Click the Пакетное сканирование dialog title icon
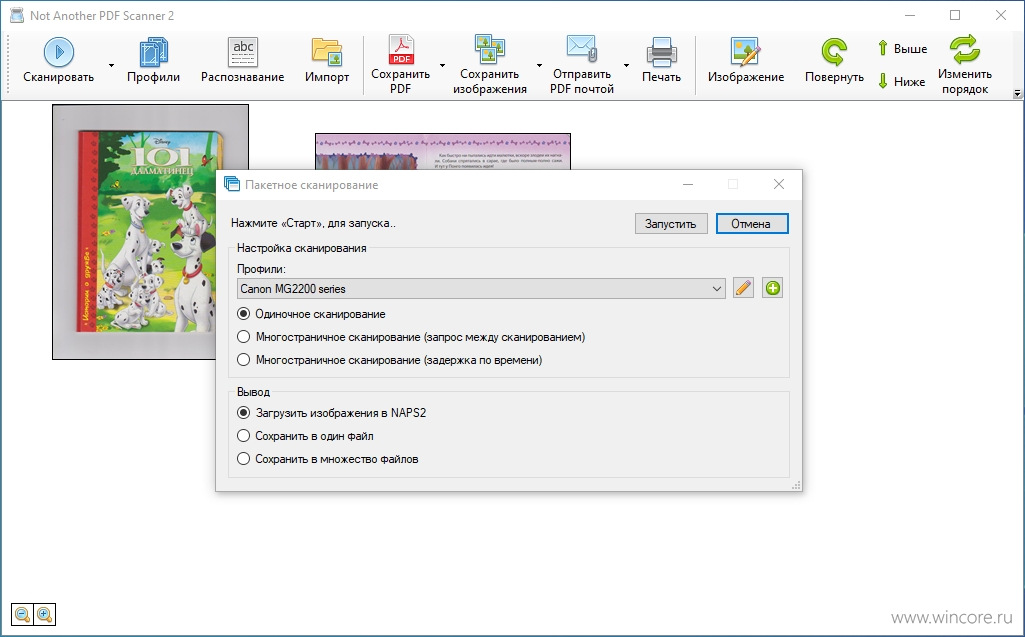 (231, 184)
